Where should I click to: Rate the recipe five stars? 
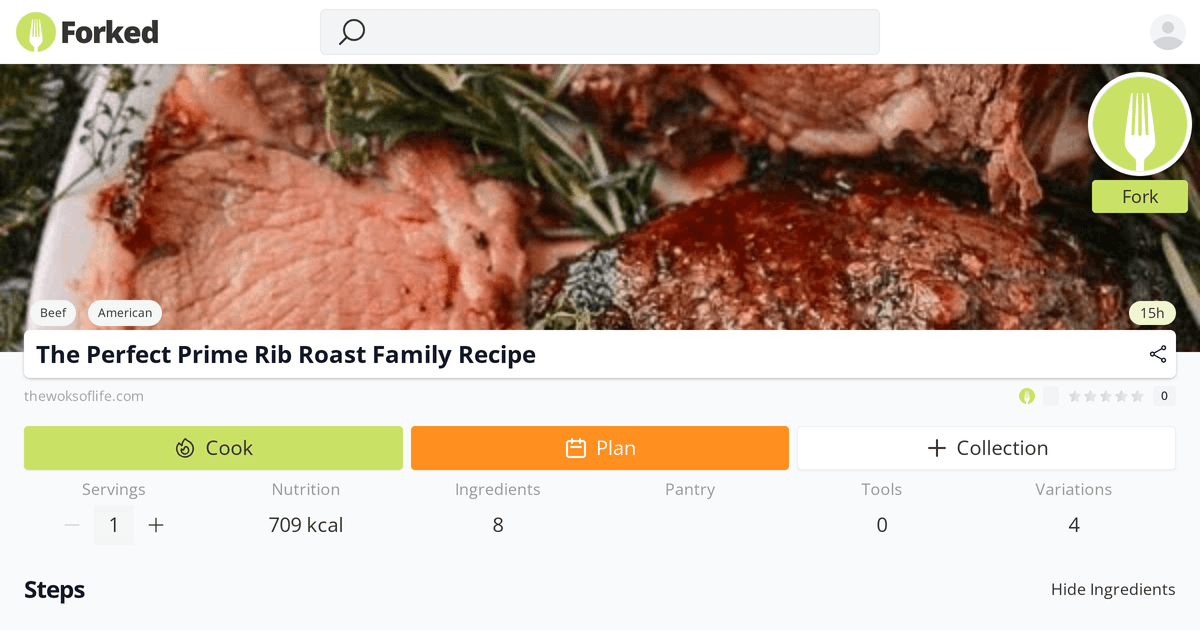(x=1136, y=396)
